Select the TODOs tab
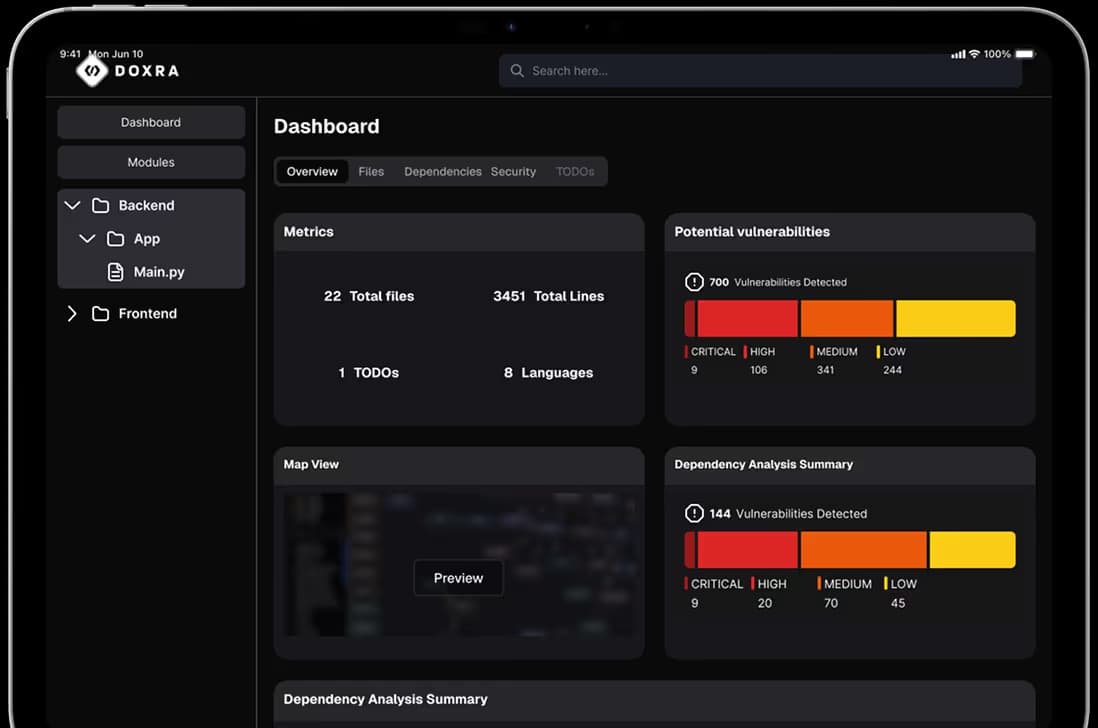 coord(575,172)
